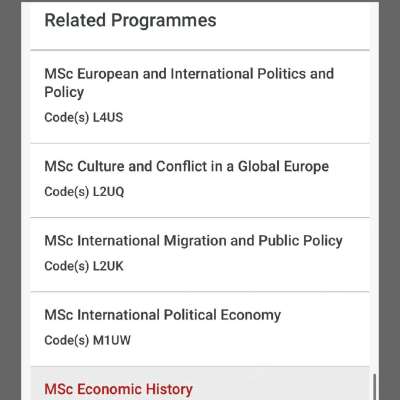Click the Code(s) L4US text
Screen dimensions: 400x400
click(84, 117)
